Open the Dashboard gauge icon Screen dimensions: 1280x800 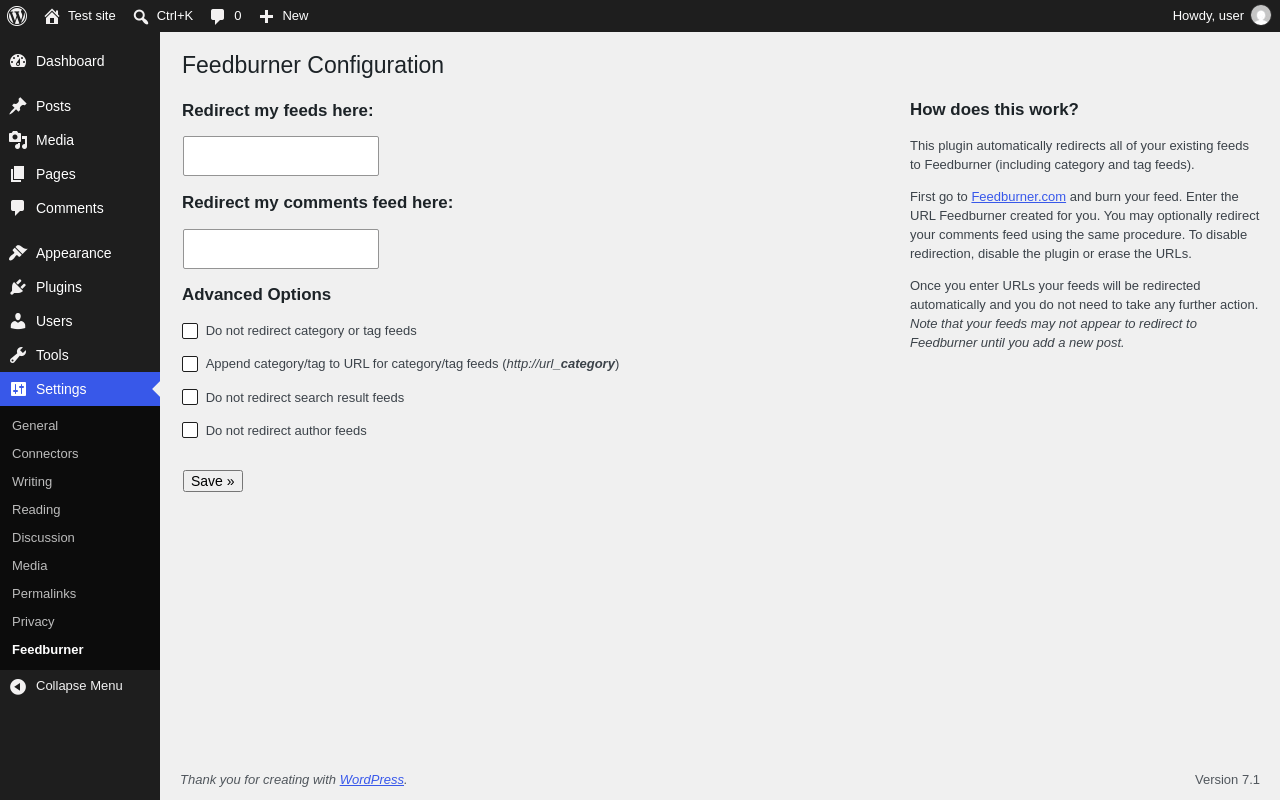click(18, 61)
